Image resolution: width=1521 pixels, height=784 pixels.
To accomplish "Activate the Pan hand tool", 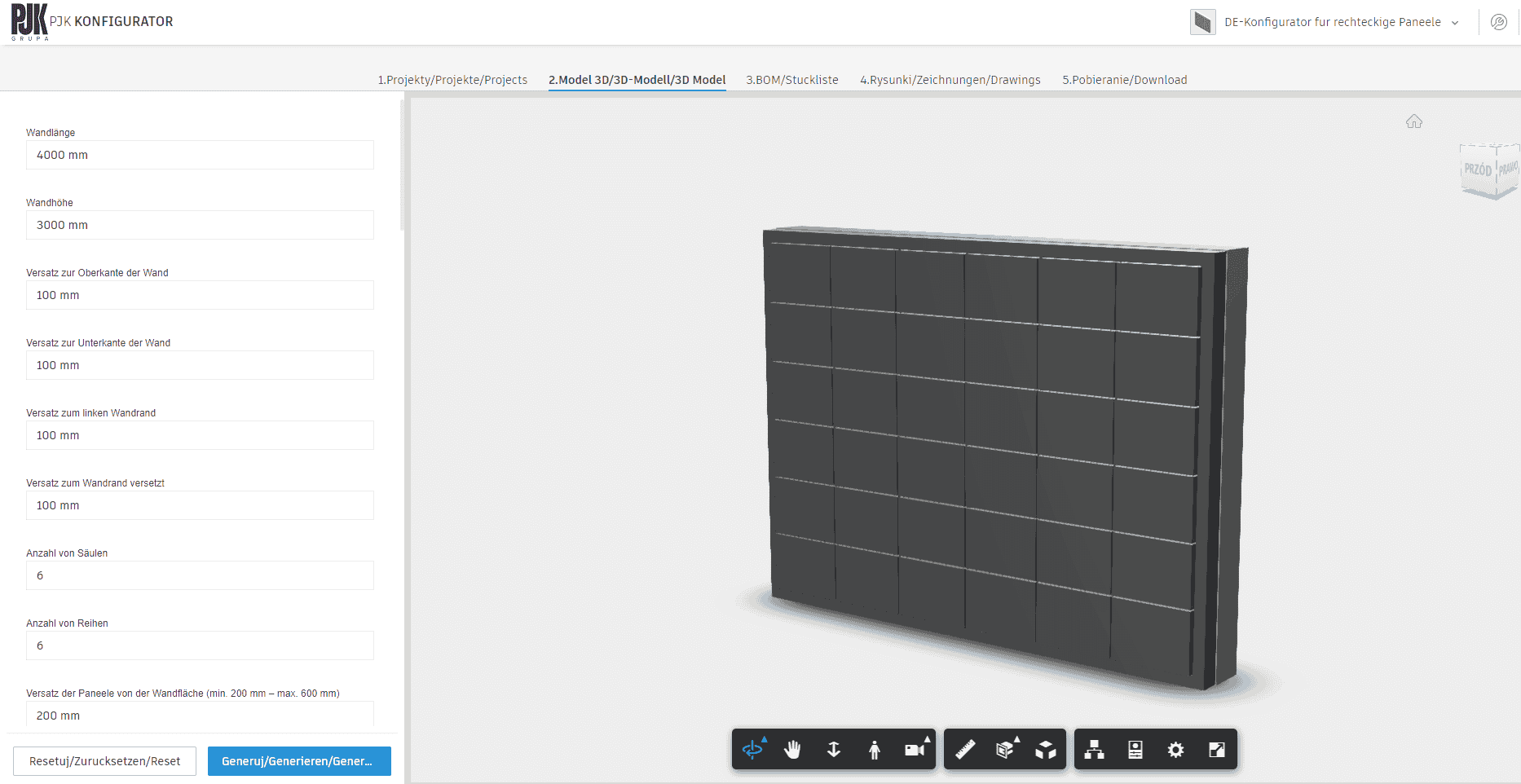I will pos(792,749).
